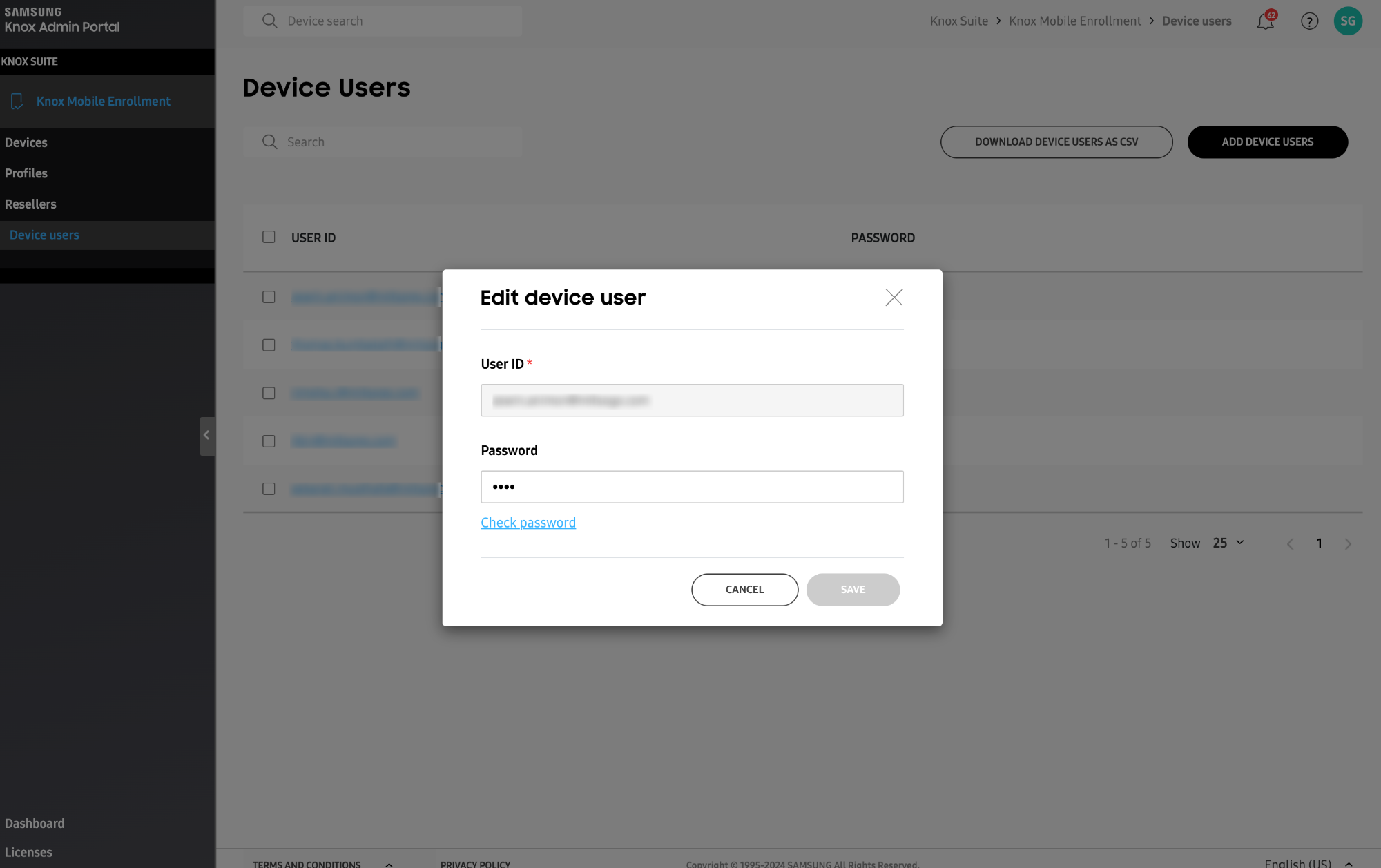The width and height of the screenshot is (1381, 868).
Task: Open the Show 25 rows dropdown
Action: click(1228, 543)
